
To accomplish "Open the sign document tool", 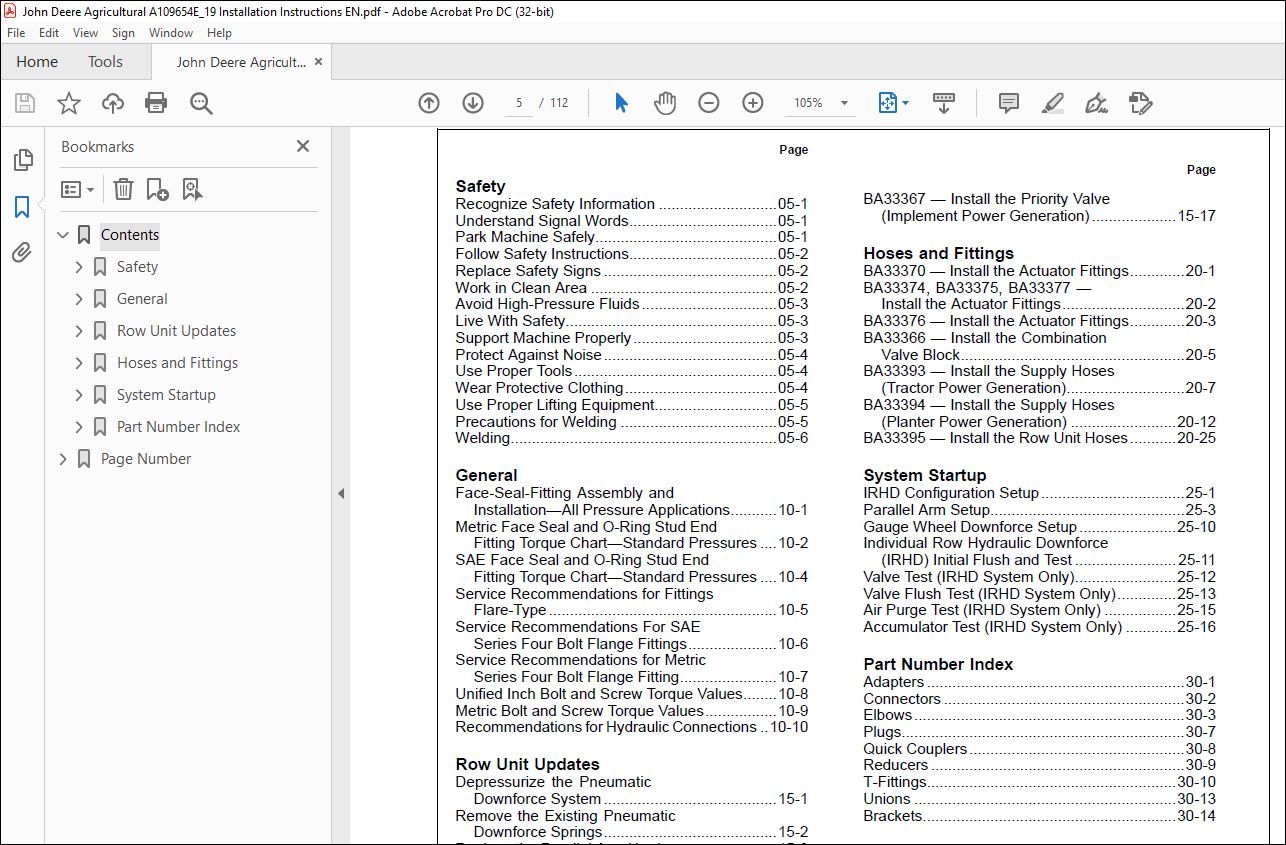I will point(1097,103).
